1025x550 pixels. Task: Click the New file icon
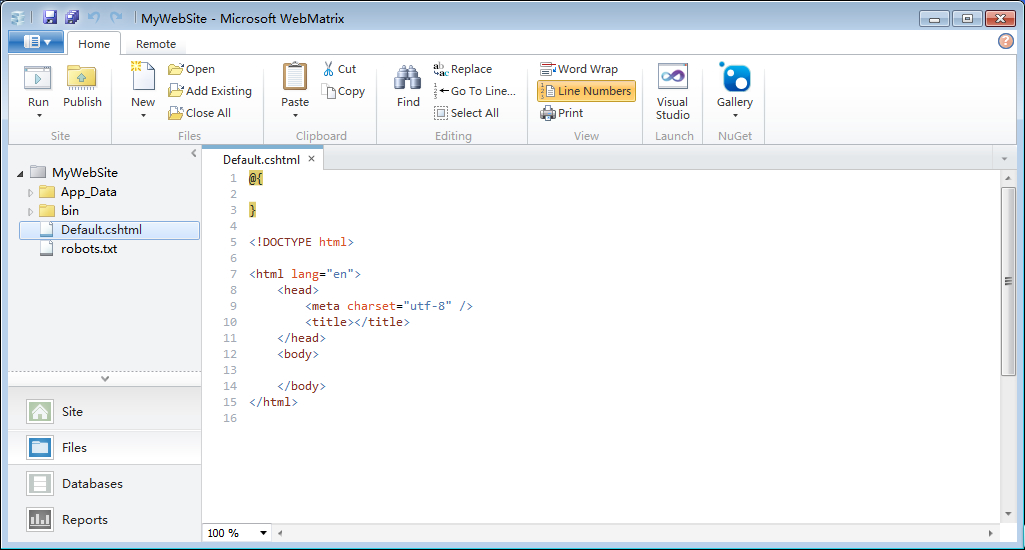[143, 77]
